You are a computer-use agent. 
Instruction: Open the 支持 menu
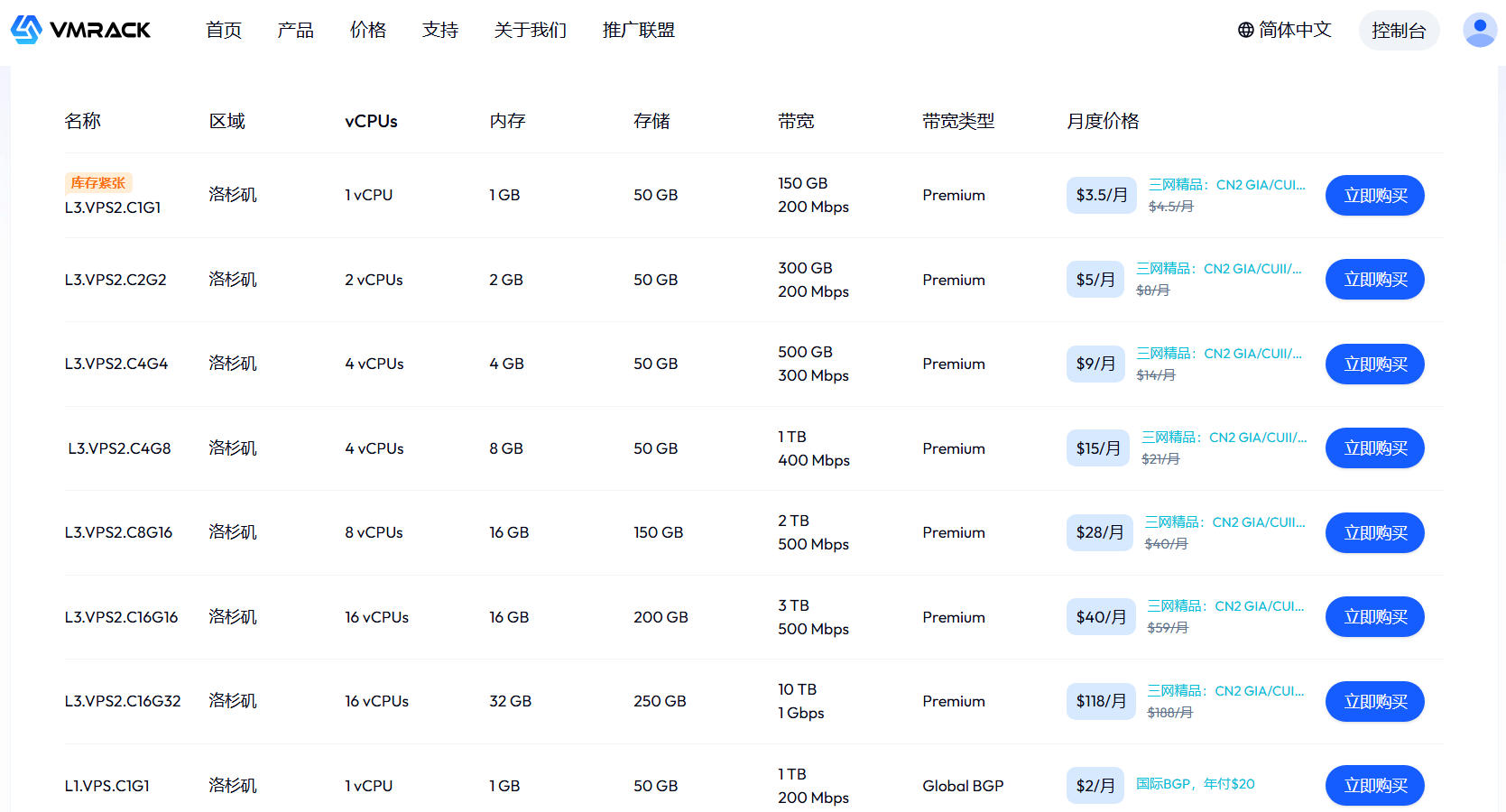pos(440,30)
